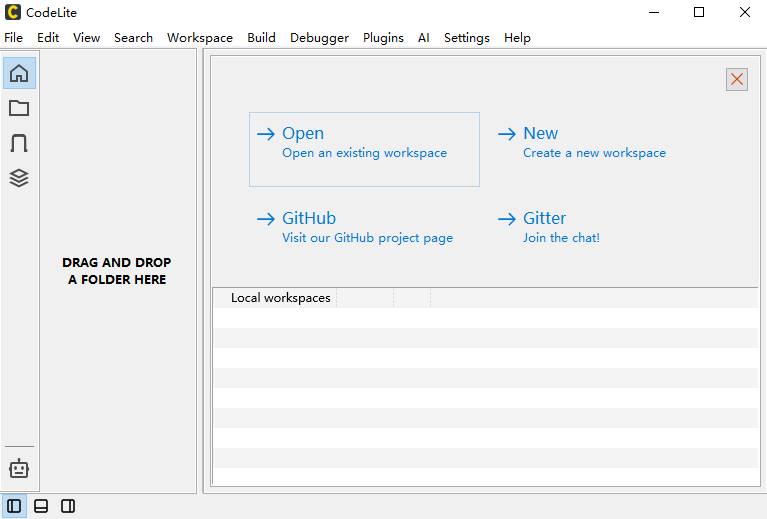Close the welcome page with red X
Viewport: 767px width, 519px height.
pos(737,79)
